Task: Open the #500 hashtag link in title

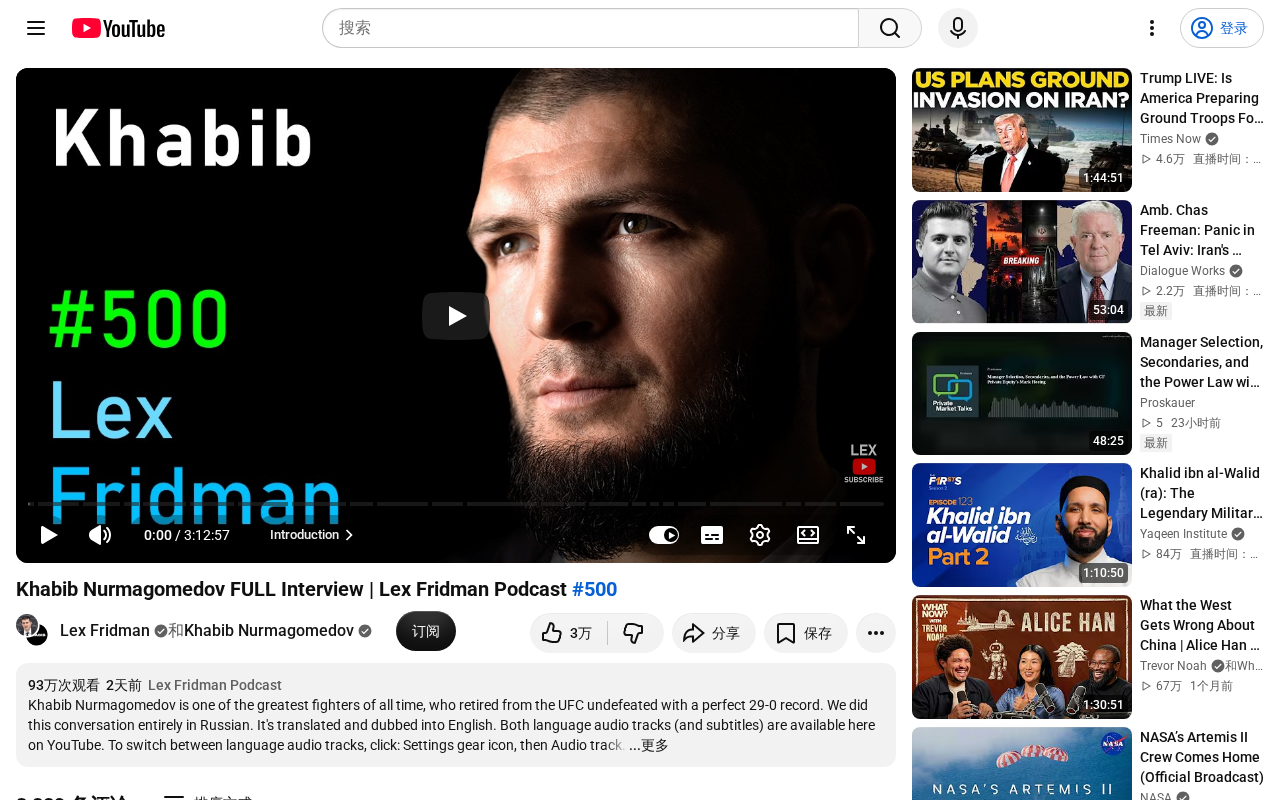Action: point(594,590)
